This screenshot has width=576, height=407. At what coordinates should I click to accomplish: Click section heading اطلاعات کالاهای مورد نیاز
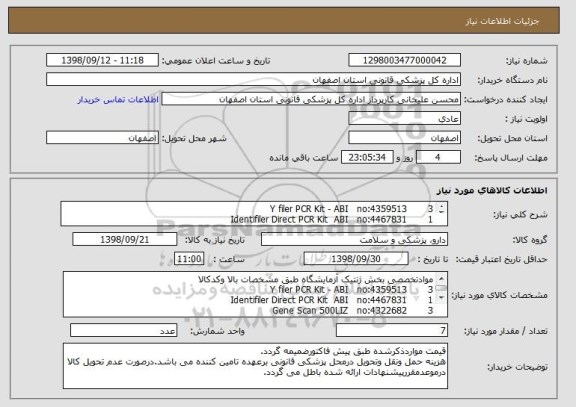492,190
